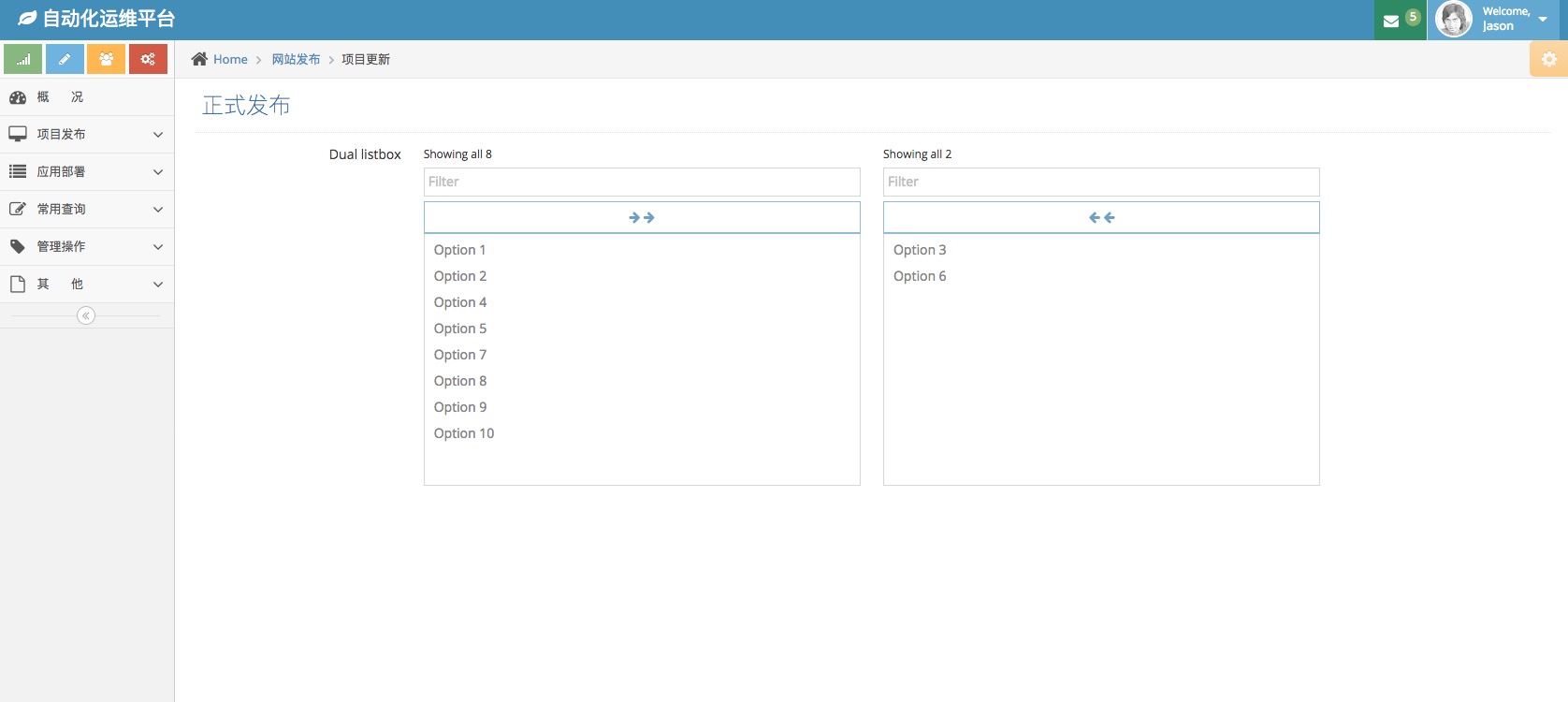
Task: Click the blue pencil shortcut button
Action: coord(65,59)
